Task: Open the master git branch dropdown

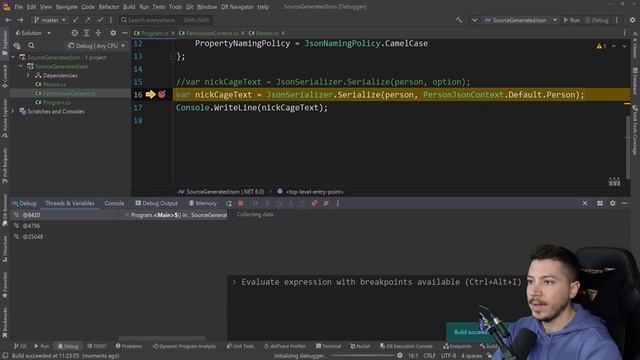Action: [x=49, y=20]
